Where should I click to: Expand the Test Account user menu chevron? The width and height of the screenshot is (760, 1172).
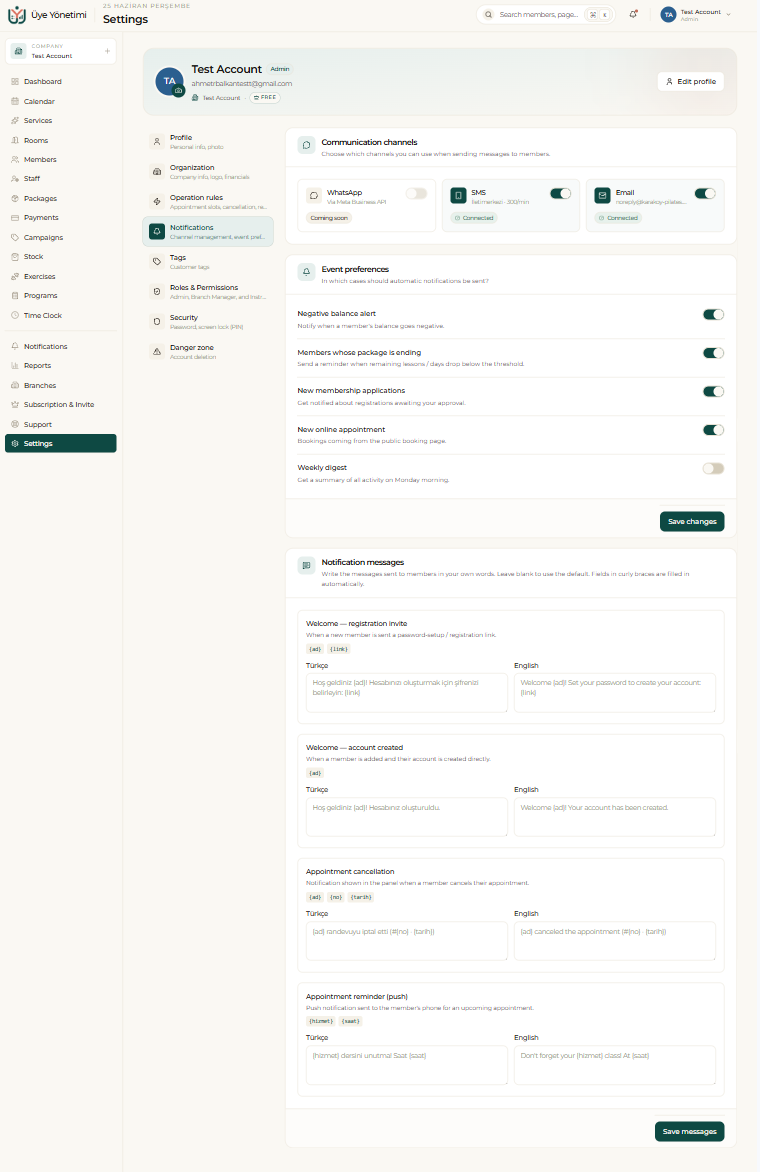[x=729, y=14]
